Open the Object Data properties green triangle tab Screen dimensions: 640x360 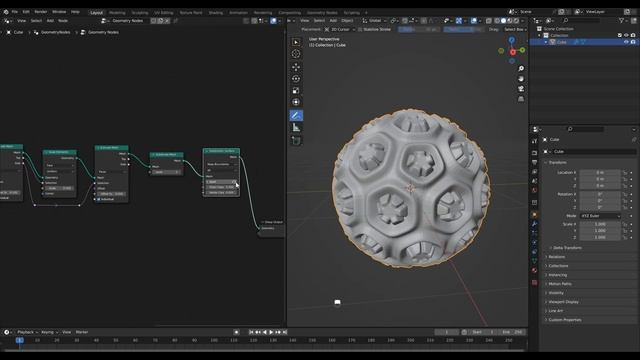click(x=534, y=261)
